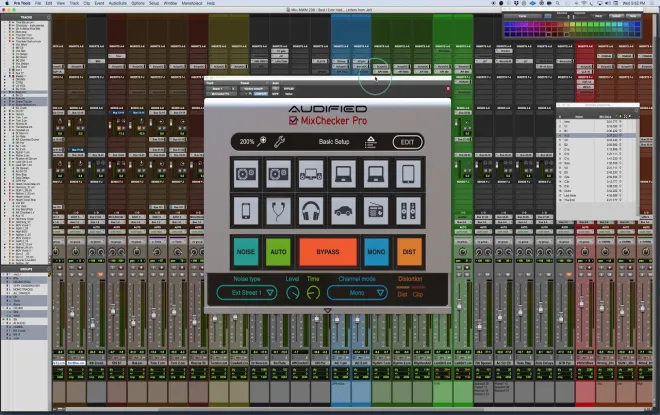Collapse bottom panel using triangle under MixChecker

(327, 311)
